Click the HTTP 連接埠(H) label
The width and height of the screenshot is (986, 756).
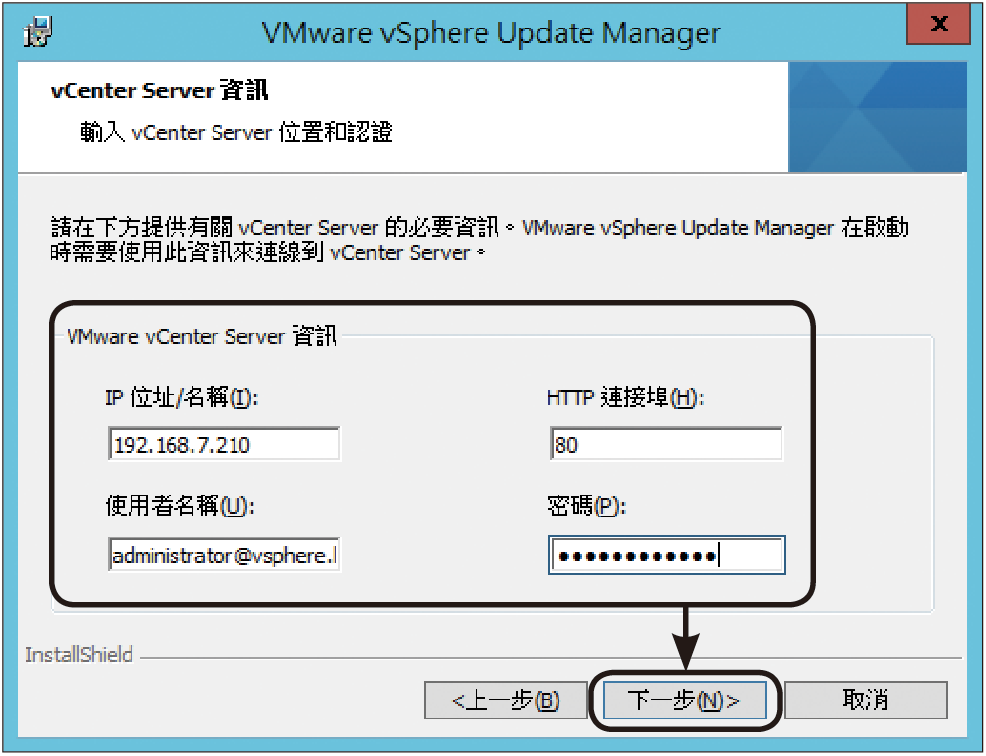point(626,397)
